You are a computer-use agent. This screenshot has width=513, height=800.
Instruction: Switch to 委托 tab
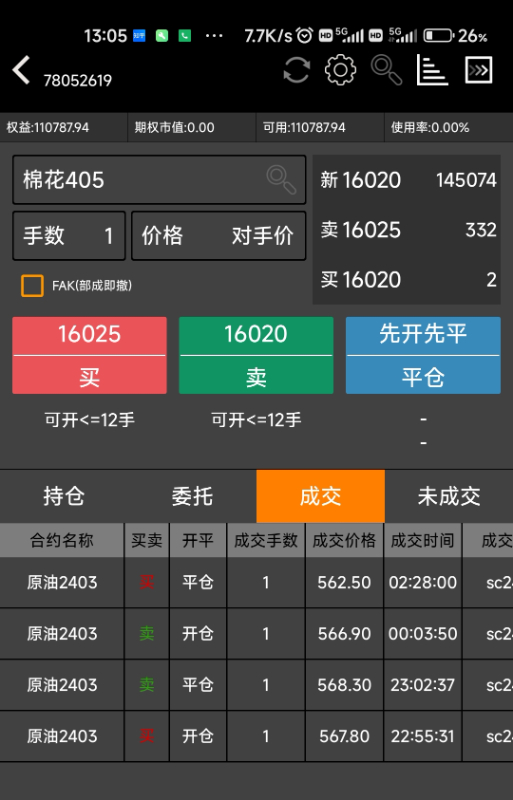pyautogui.click(x=192, y=496)
